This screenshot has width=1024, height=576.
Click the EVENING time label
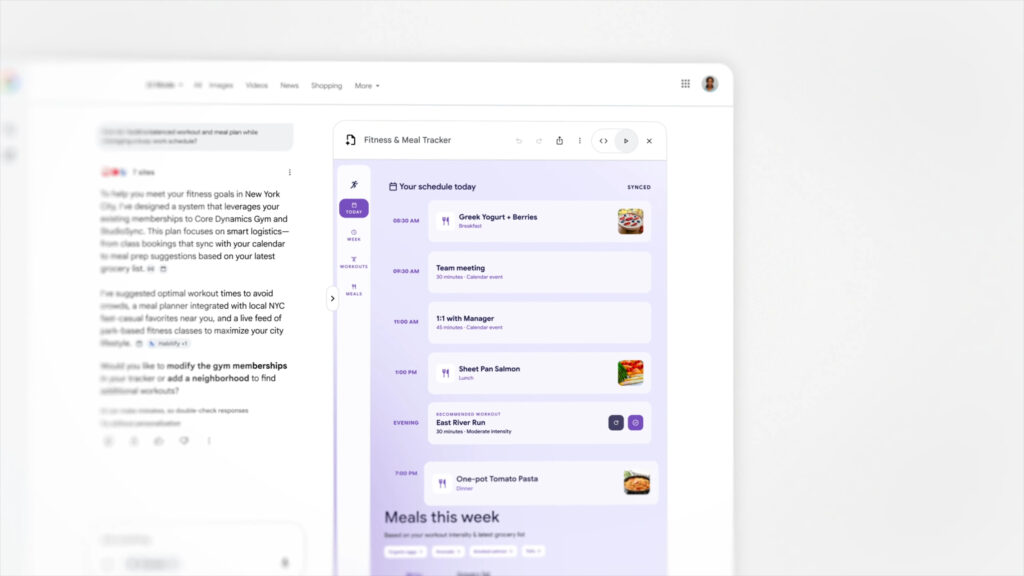coord(406,423)
